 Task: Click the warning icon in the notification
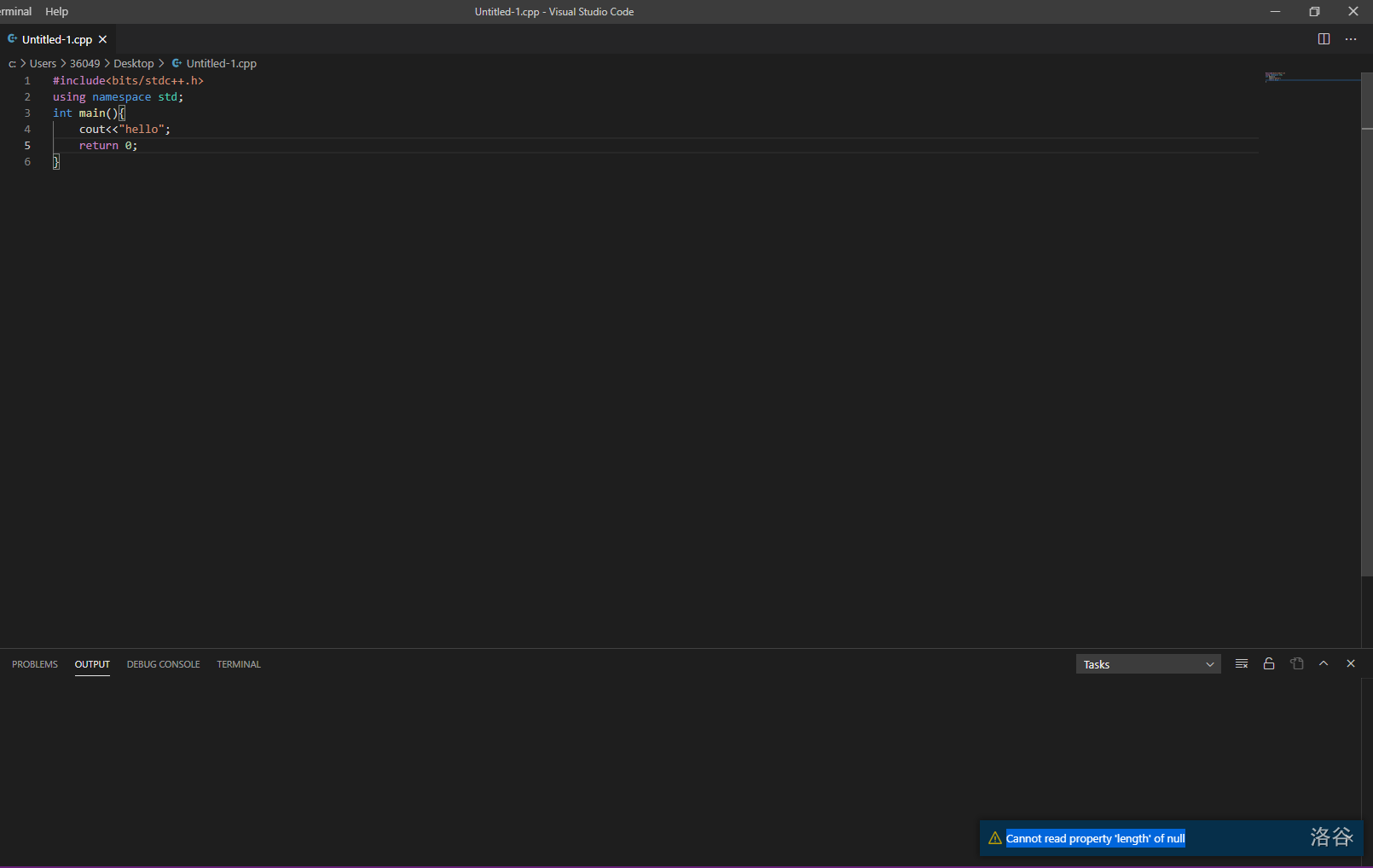click(994, 838)
